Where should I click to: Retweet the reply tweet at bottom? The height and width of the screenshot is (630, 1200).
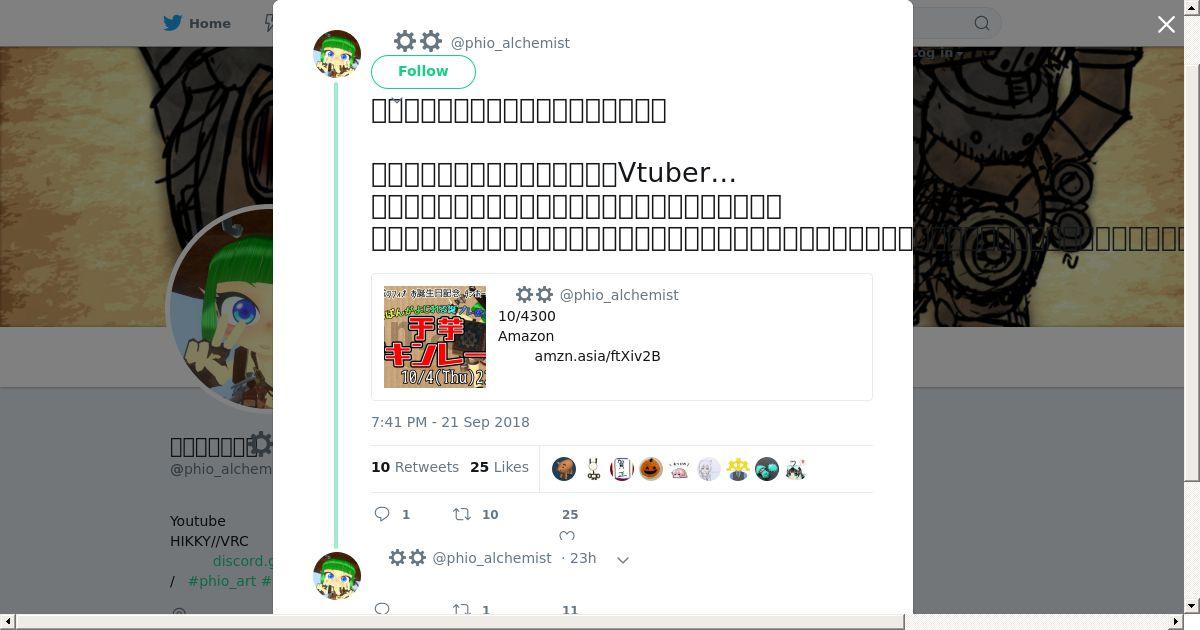[462, 609]
